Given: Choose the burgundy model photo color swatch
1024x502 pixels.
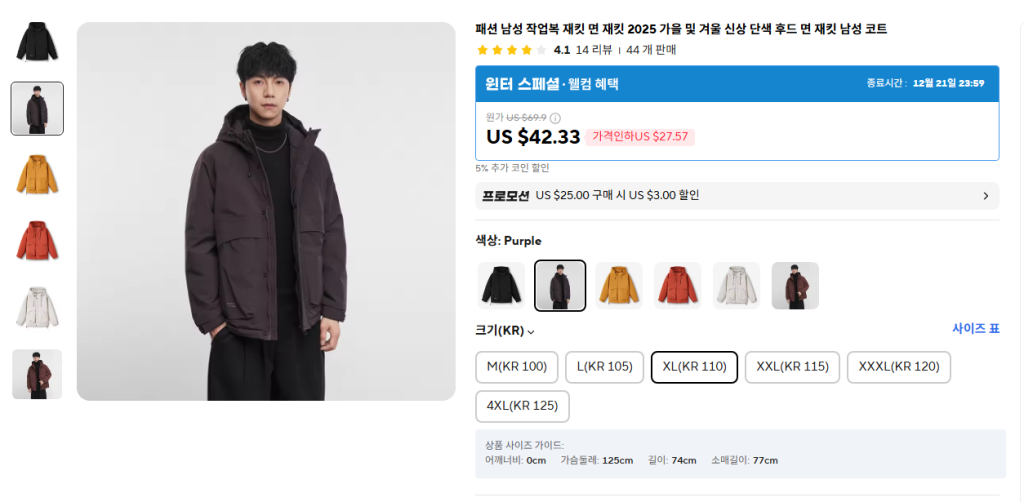Looking at the screenshot, I should point(795,286).
